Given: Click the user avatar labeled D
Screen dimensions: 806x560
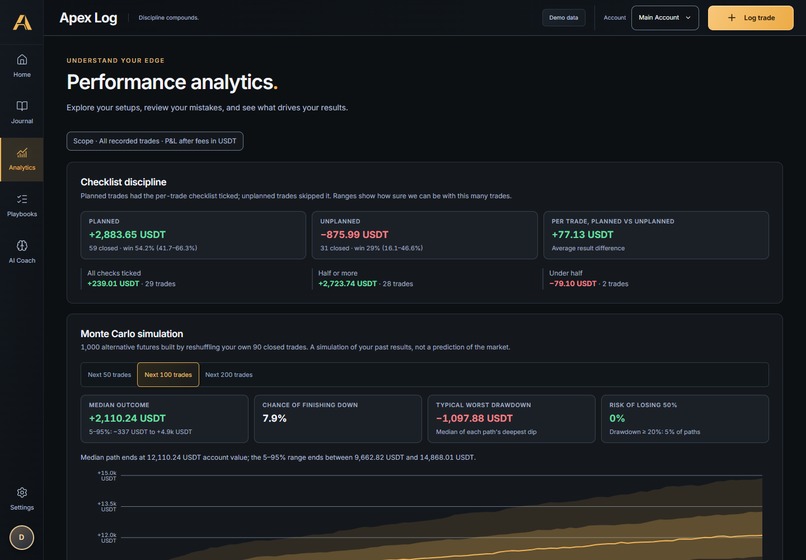Looking at the screenshot, I should (22, 537).
